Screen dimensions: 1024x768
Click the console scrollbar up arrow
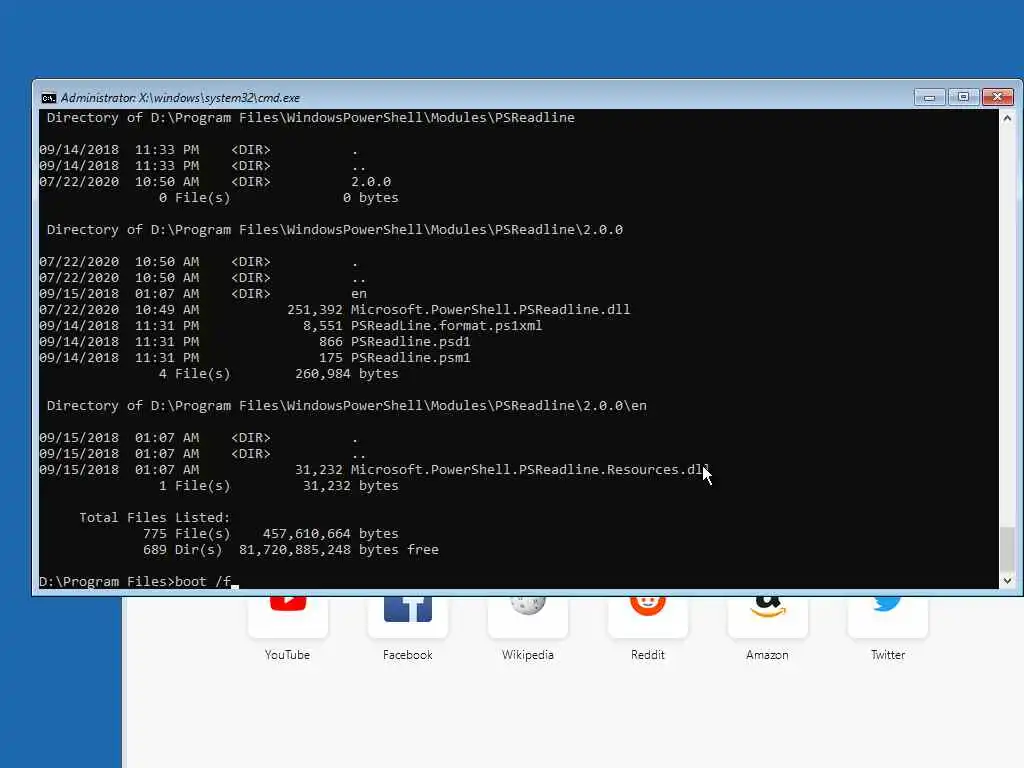click(1007, 118)
